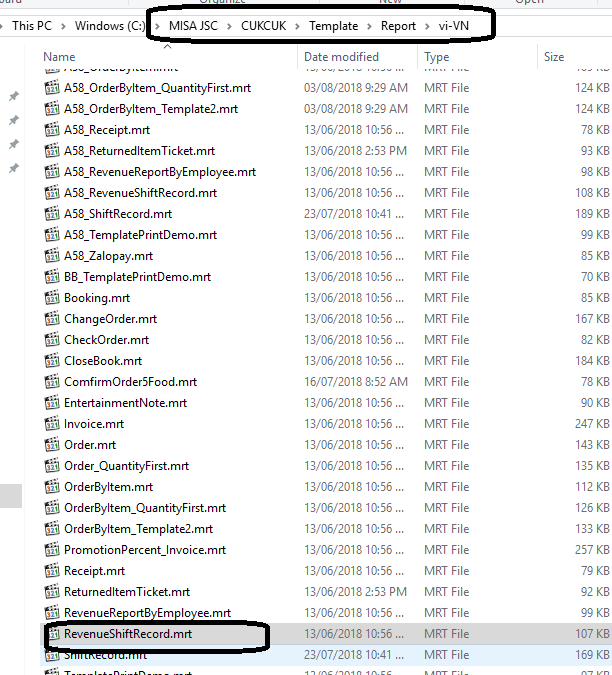
Task: Select the OrderByItem_Template2.mrt file name
Action: [138, 529]
